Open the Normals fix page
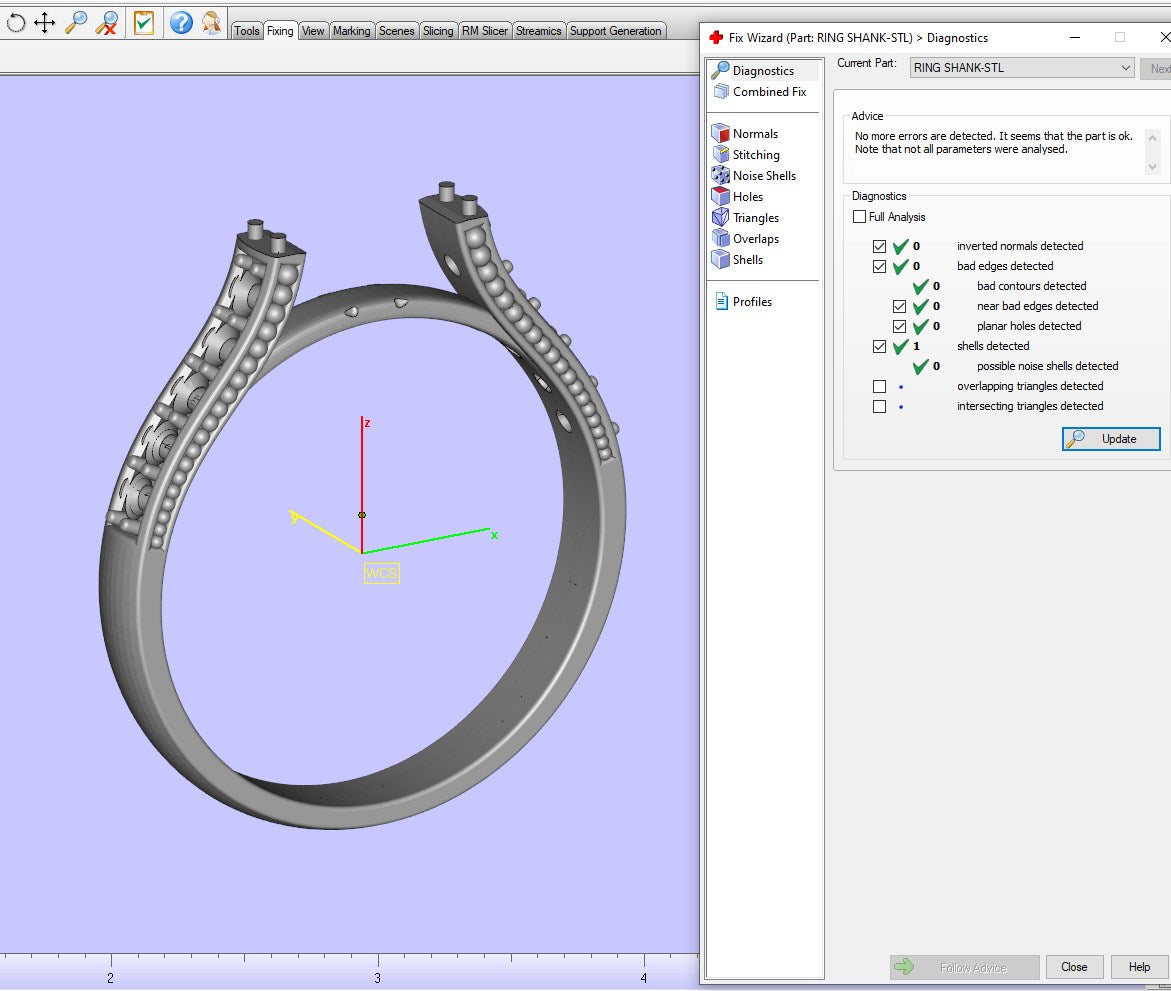The image size is (1171, 991). (754, 134)
